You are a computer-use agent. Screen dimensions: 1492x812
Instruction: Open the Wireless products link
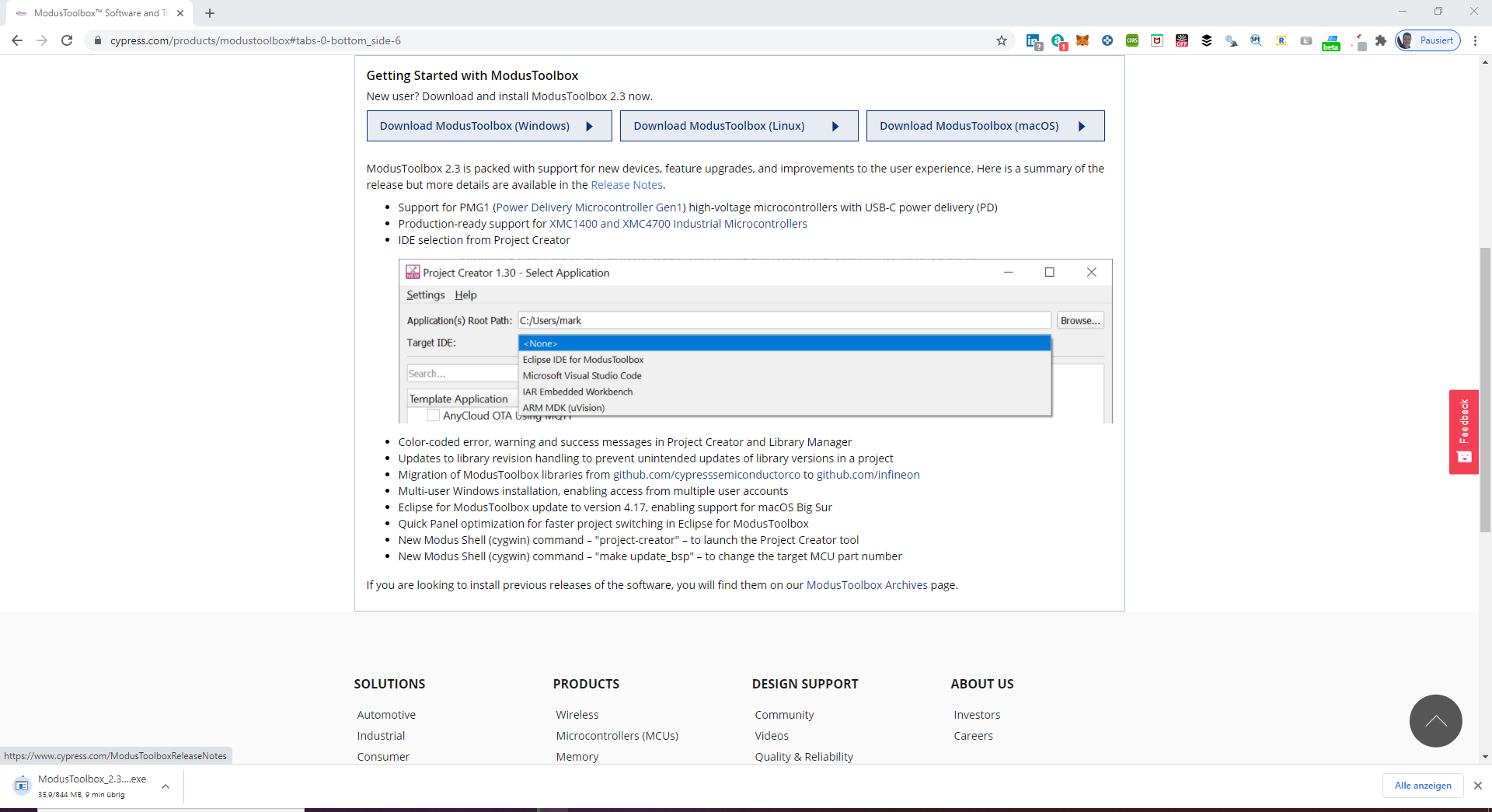(x=577, y=715)
